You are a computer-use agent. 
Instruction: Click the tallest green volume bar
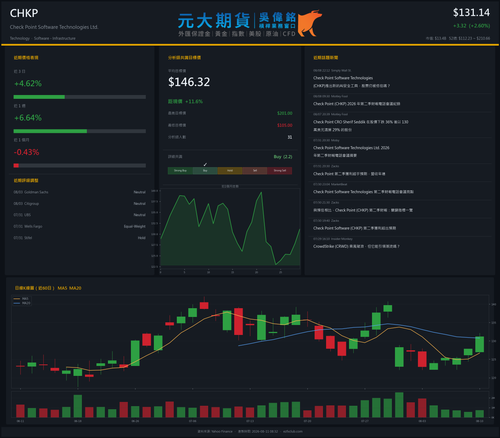tap(399, 405)
